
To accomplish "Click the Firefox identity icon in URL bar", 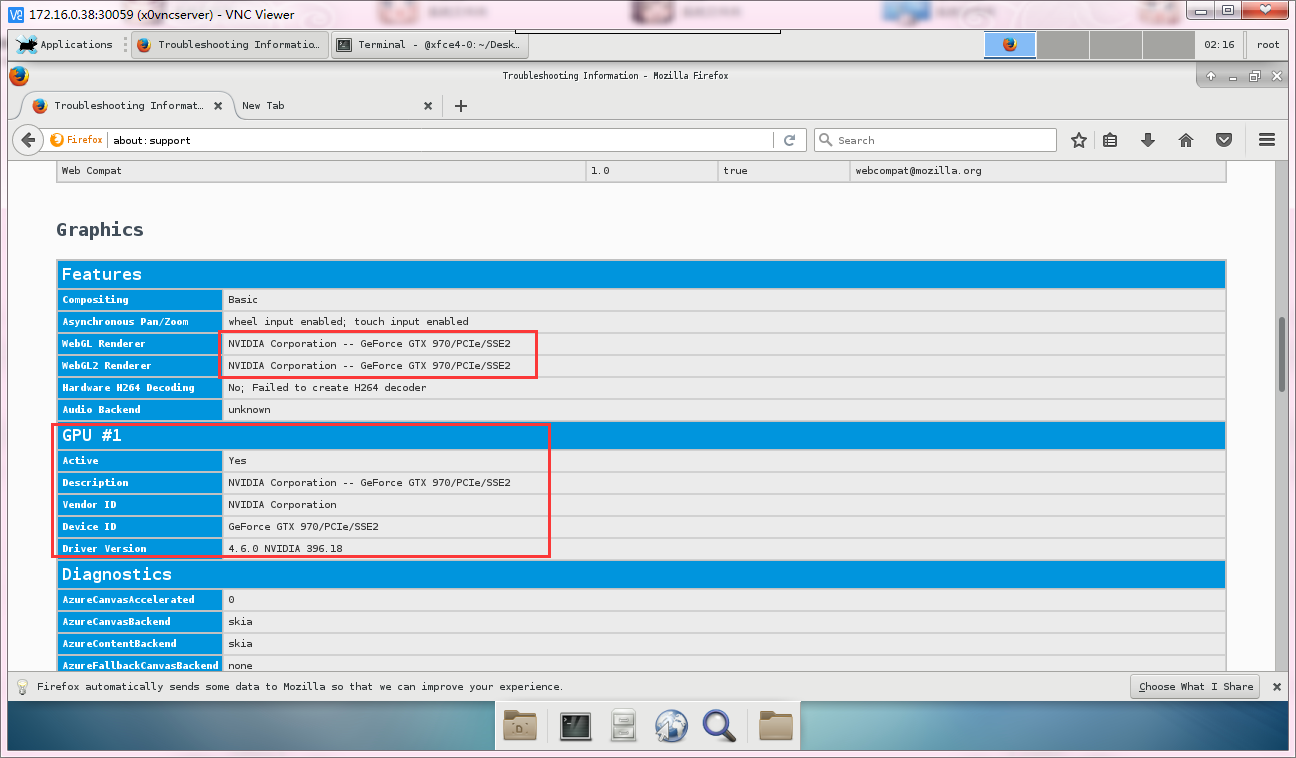I will point(77,140).
